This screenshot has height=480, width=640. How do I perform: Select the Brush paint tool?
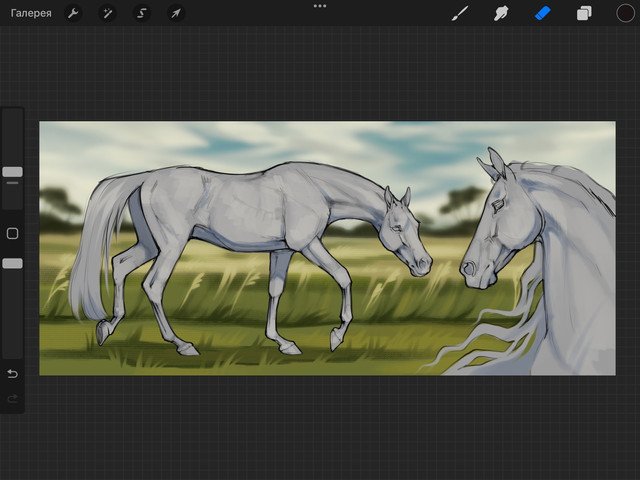tap(460, 13)
